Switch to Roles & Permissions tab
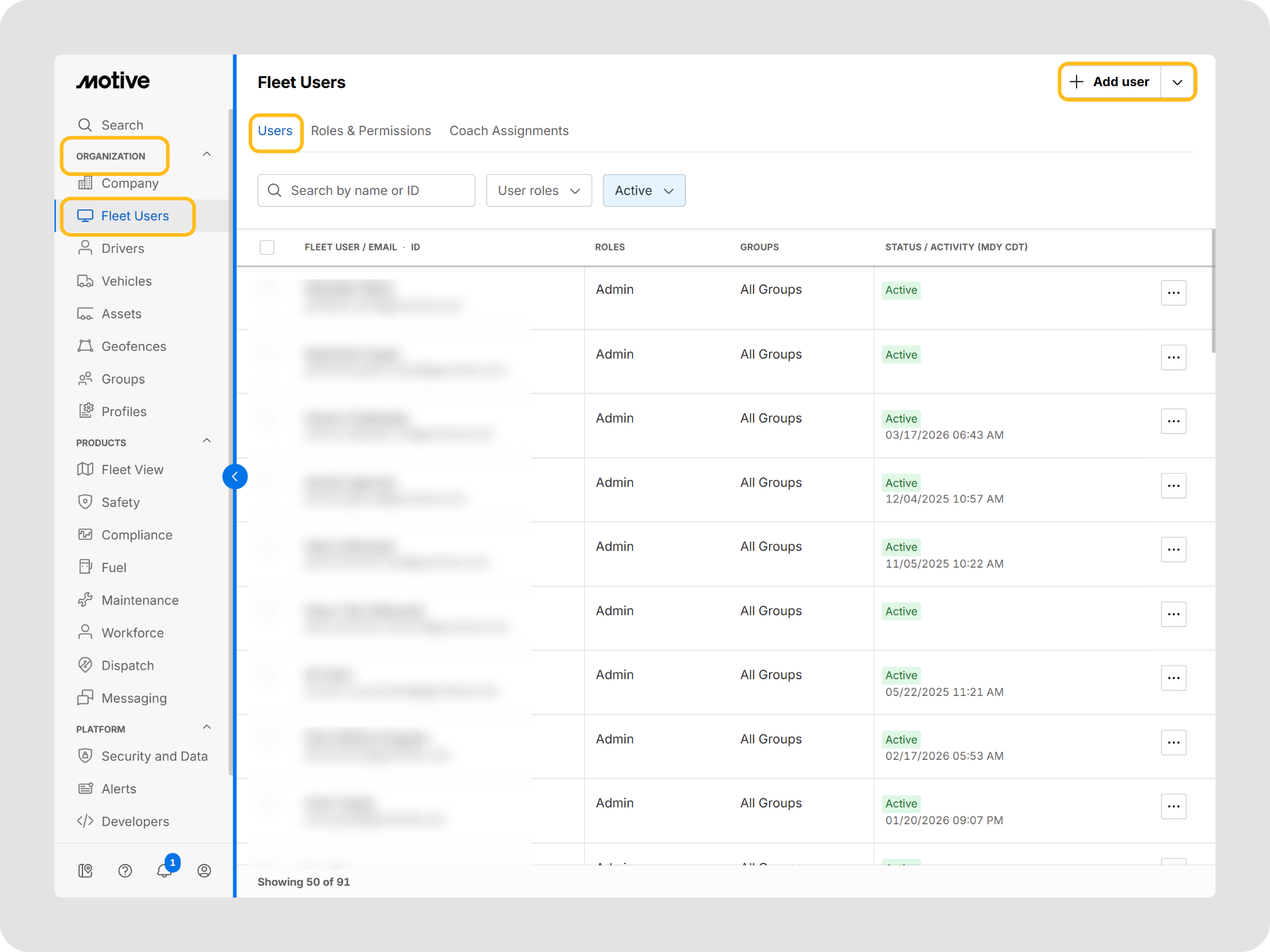The image size is (1270, 952). click(371, 131)
